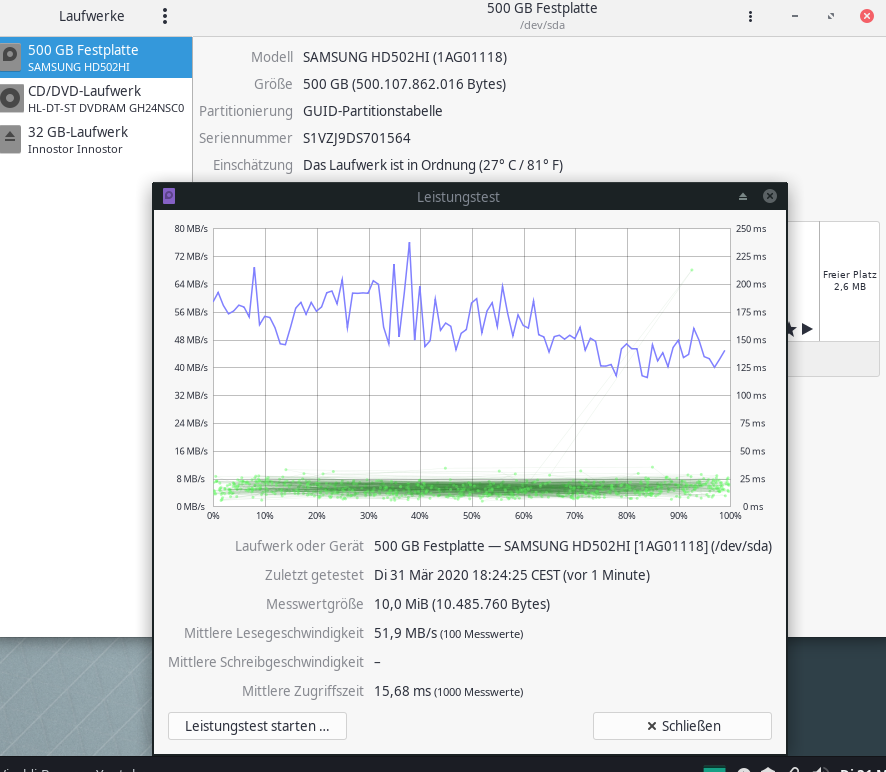Click the optical disc icon for CD/DVD-Laufwerk
Screen dimensions: 886x772
tap(11, 99)
